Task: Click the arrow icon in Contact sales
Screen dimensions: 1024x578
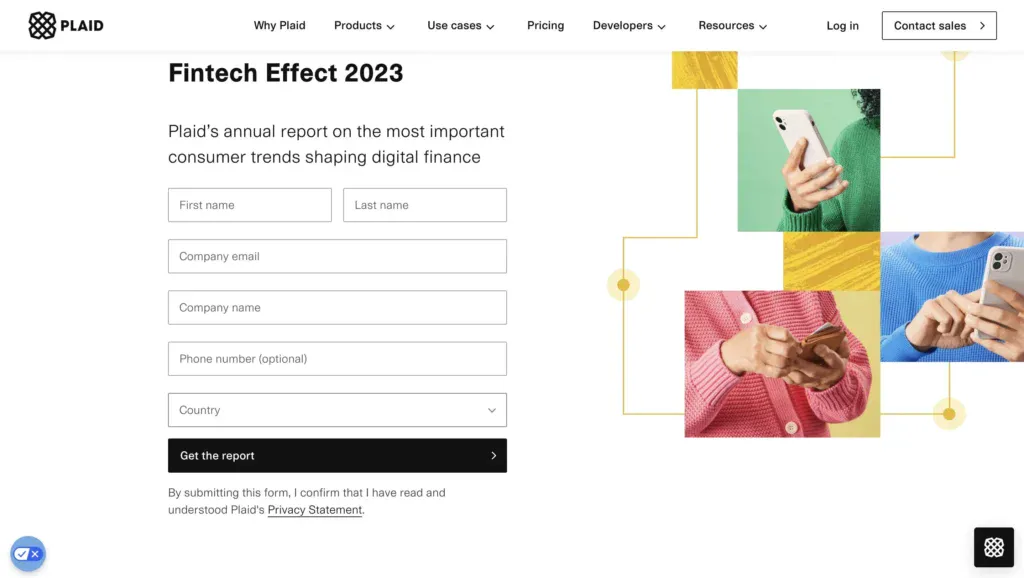Action: (x=982, y=25)
